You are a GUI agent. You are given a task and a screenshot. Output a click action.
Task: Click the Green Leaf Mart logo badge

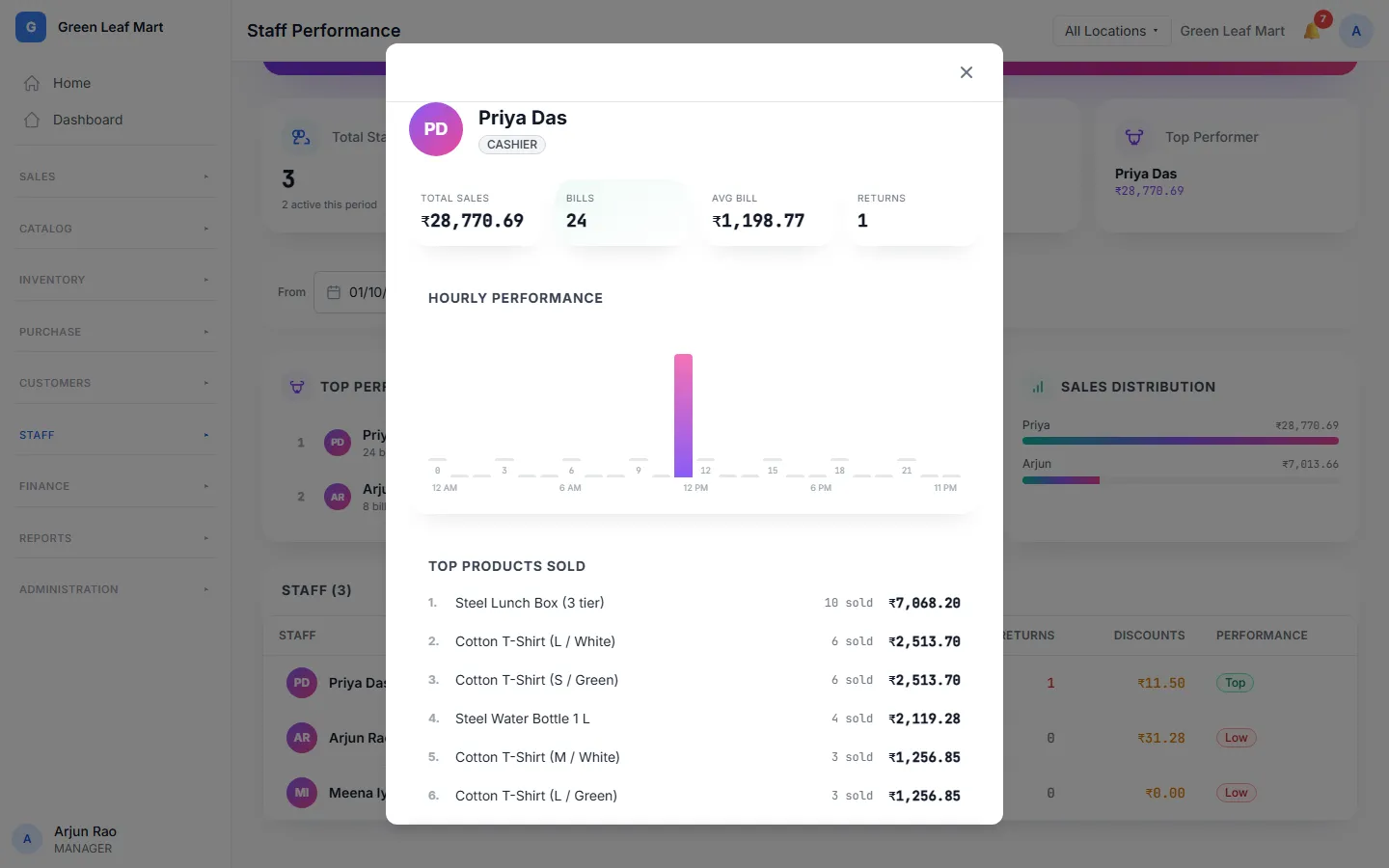pyautogui.click(x=31, y=27)
